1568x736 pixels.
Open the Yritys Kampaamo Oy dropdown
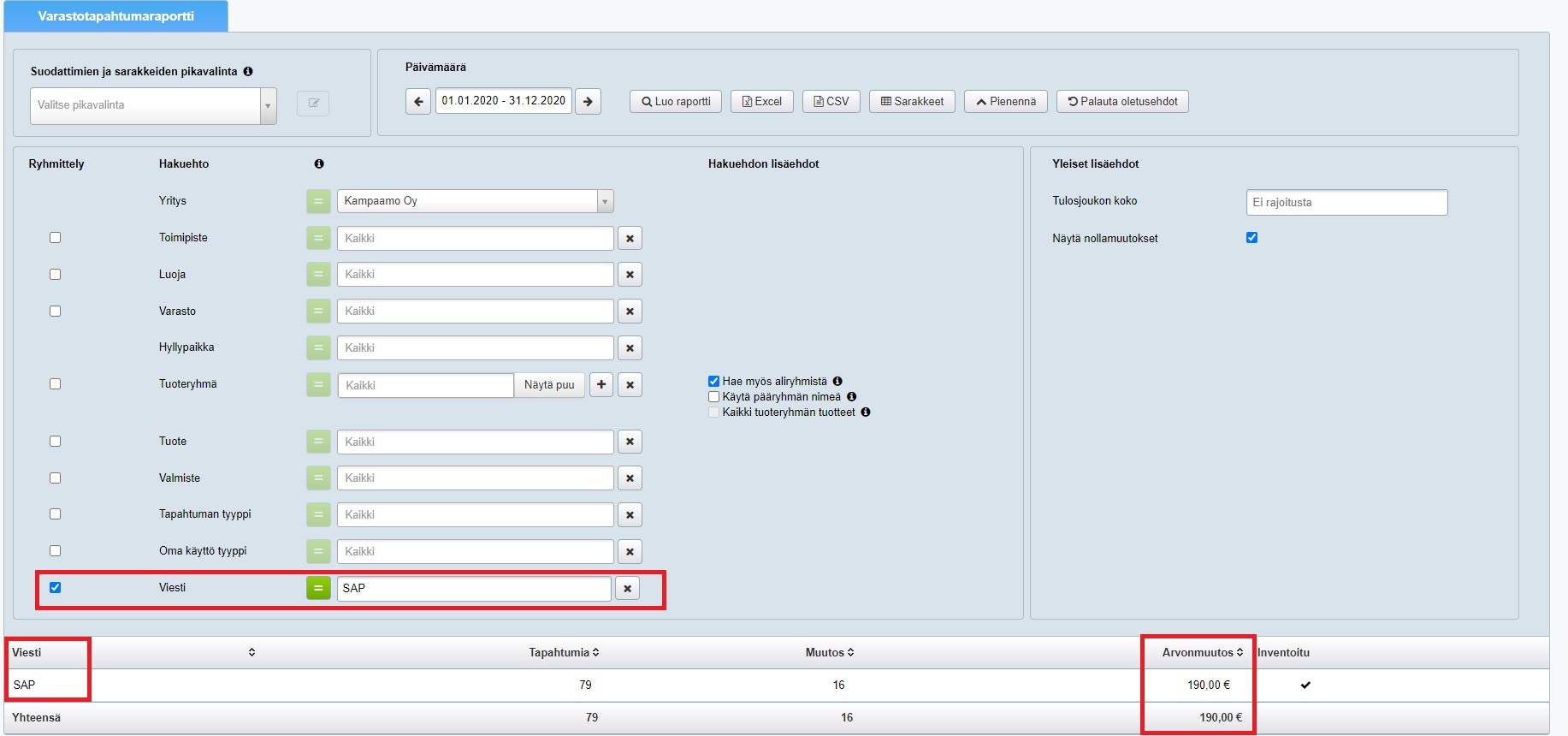point(605,201)
